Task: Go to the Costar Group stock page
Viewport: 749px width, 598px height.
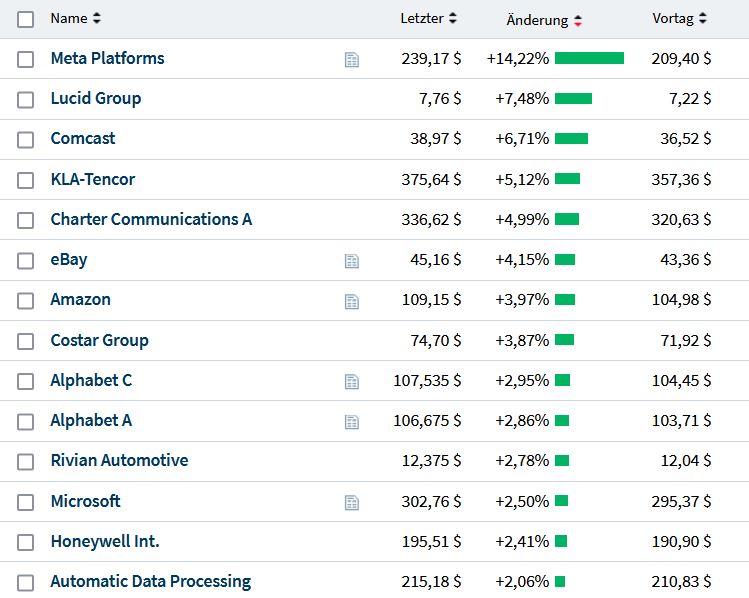Action: (x=99, y=340)
